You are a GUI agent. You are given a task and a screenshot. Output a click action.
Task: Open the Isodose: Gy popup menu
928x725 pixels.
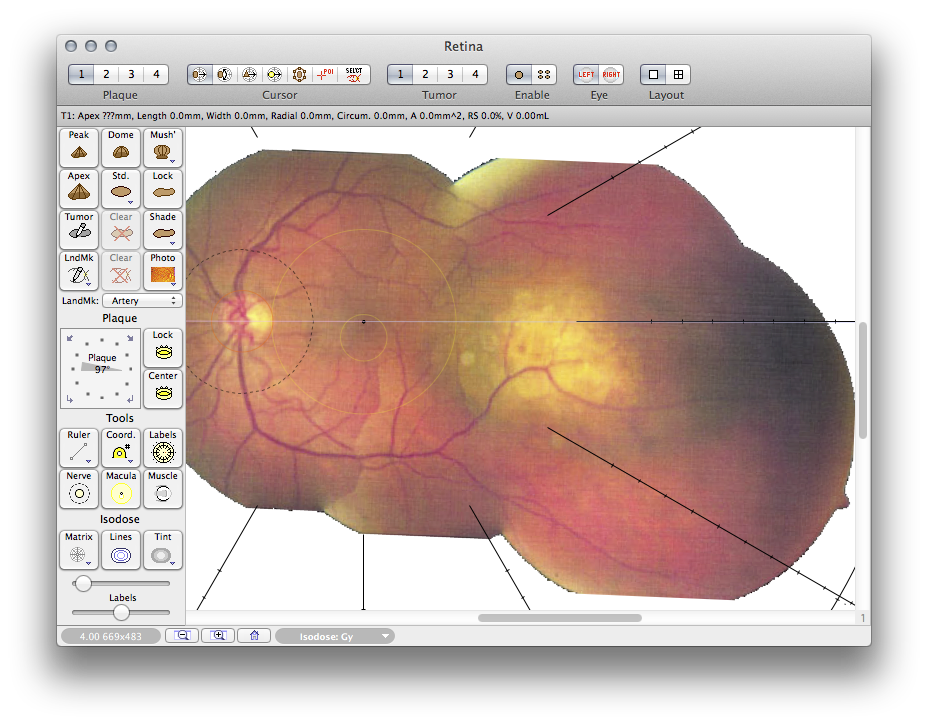point(335,636)
